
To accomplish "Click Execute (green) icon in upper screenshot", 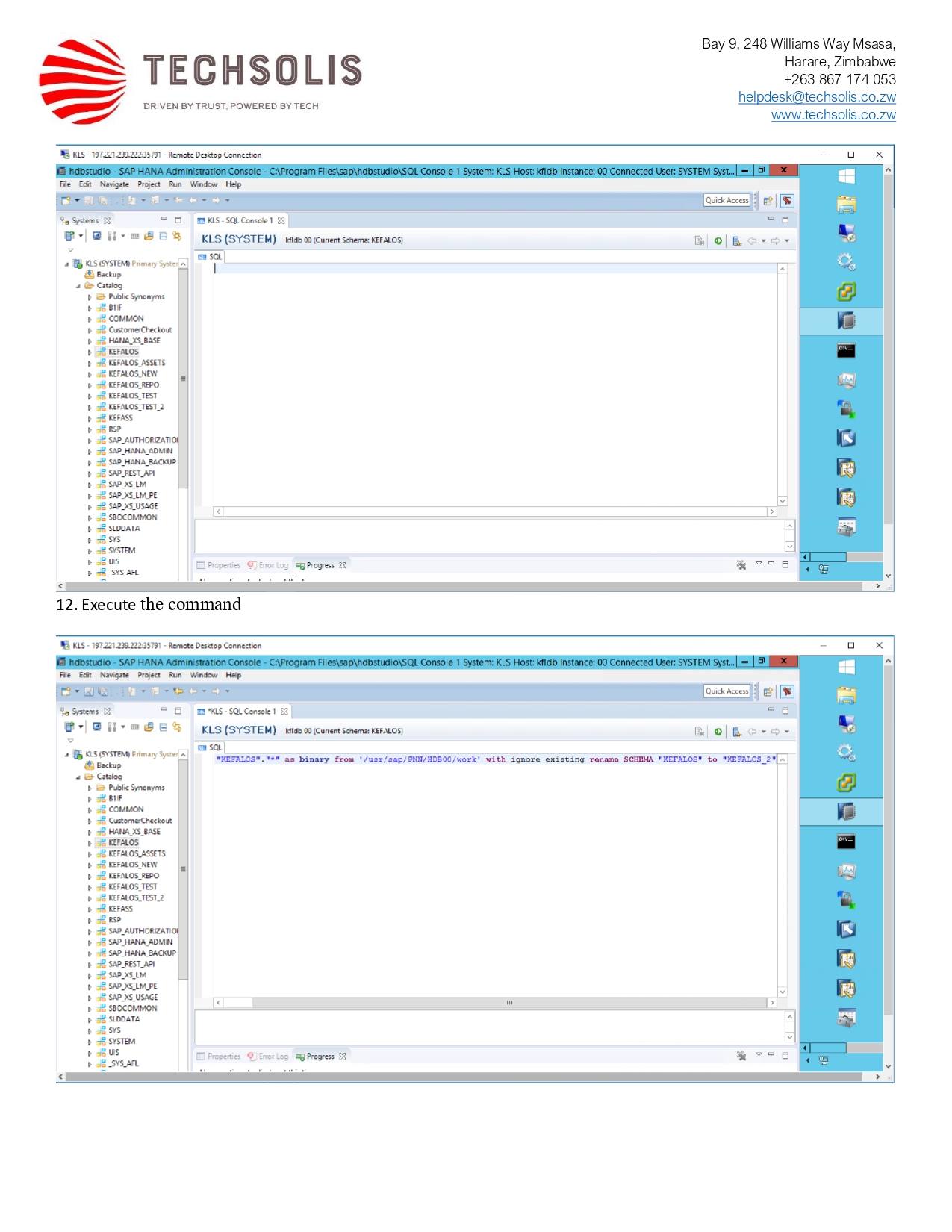I will coord(718,240).
